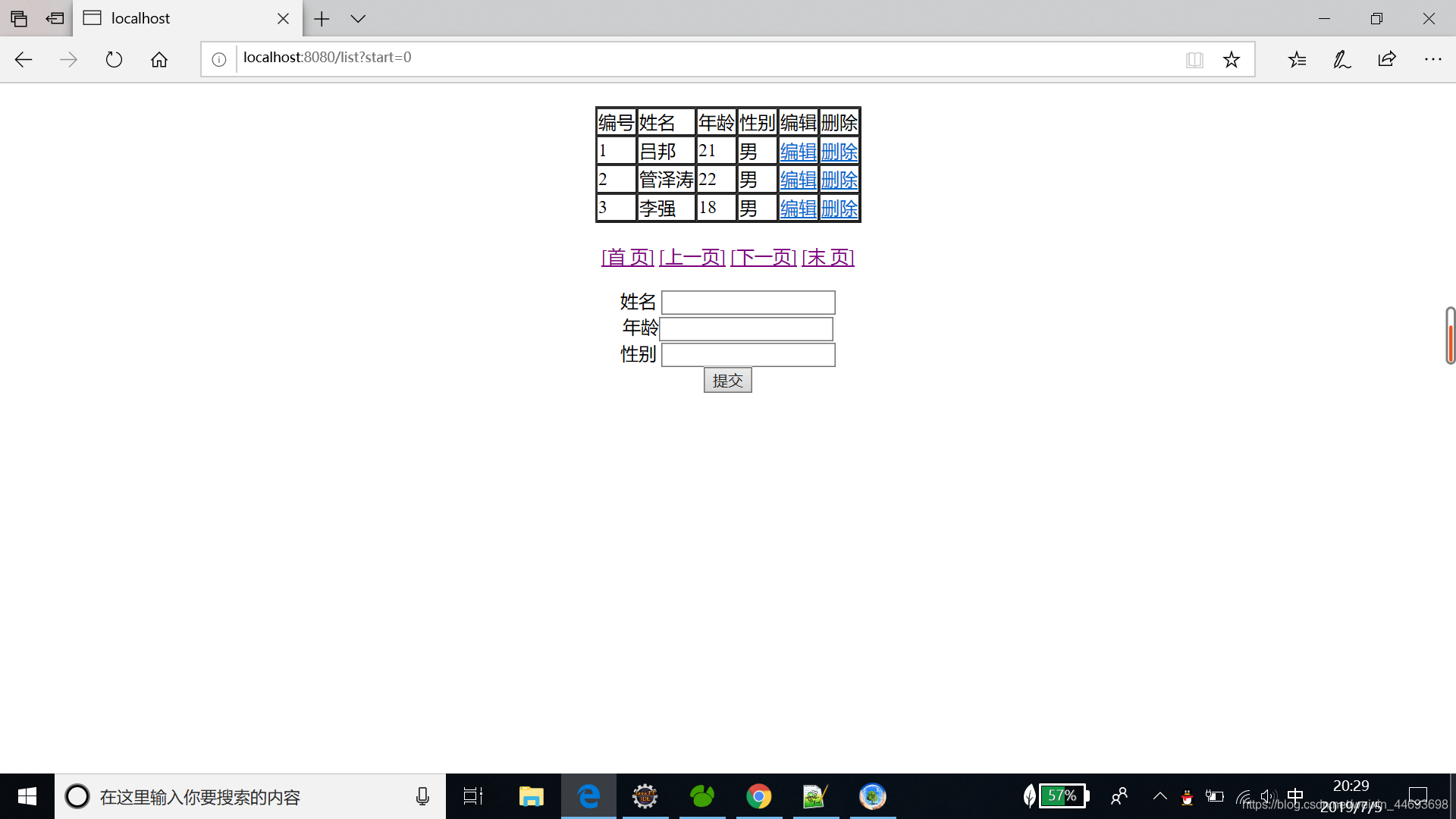Edit the row for 管泽涛
The image size is (1456, 819).
pos(798,180)
